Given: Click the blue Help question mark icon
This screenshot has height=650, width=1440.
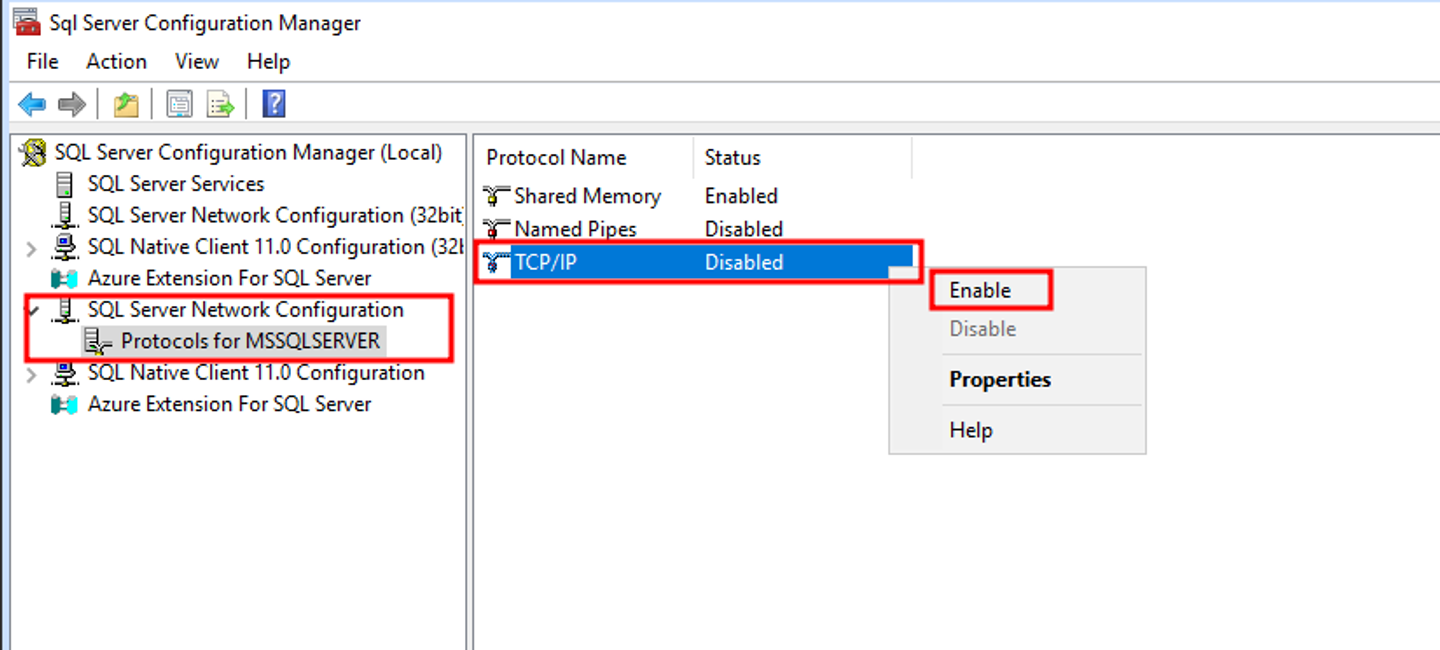Looking at the screenshot, I should tap(274, 104).
